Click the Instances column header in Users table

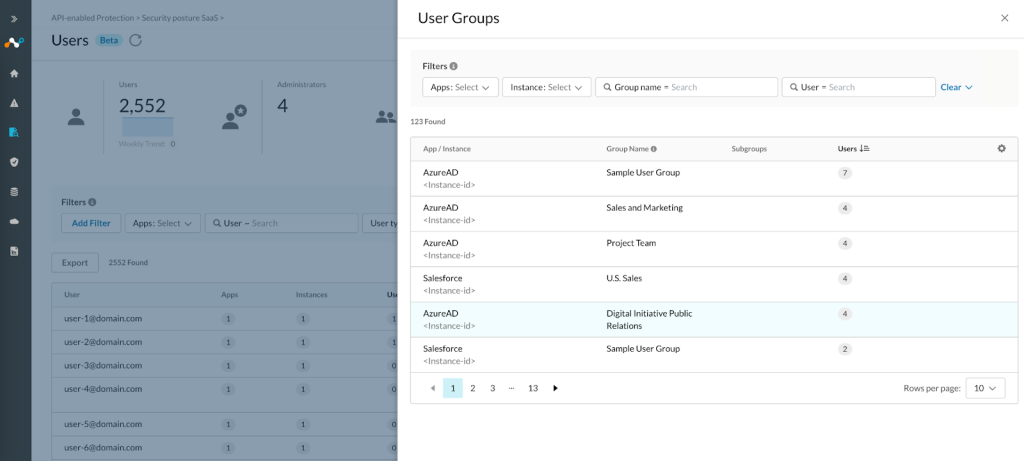point(312,294)
